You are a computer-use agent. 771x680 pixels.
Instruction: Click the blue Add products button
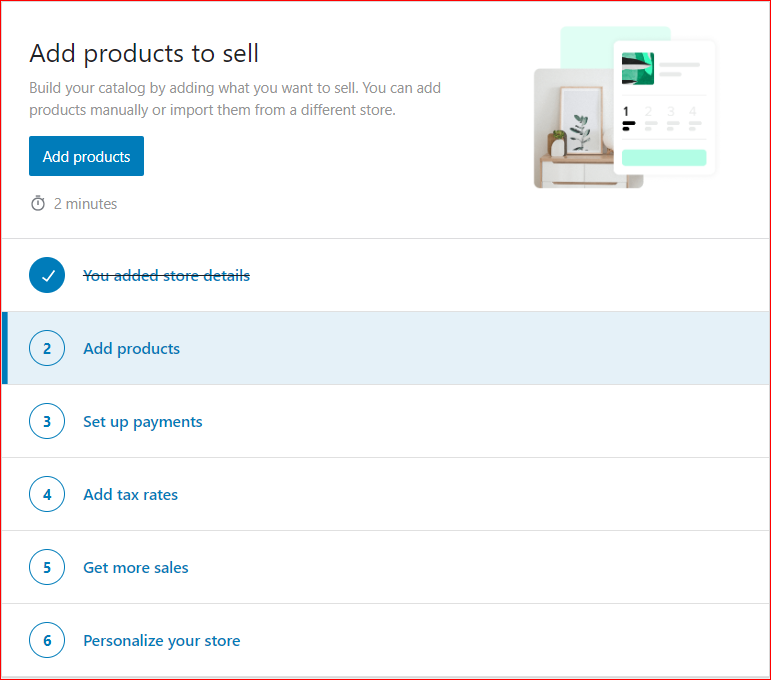(86, 156)
